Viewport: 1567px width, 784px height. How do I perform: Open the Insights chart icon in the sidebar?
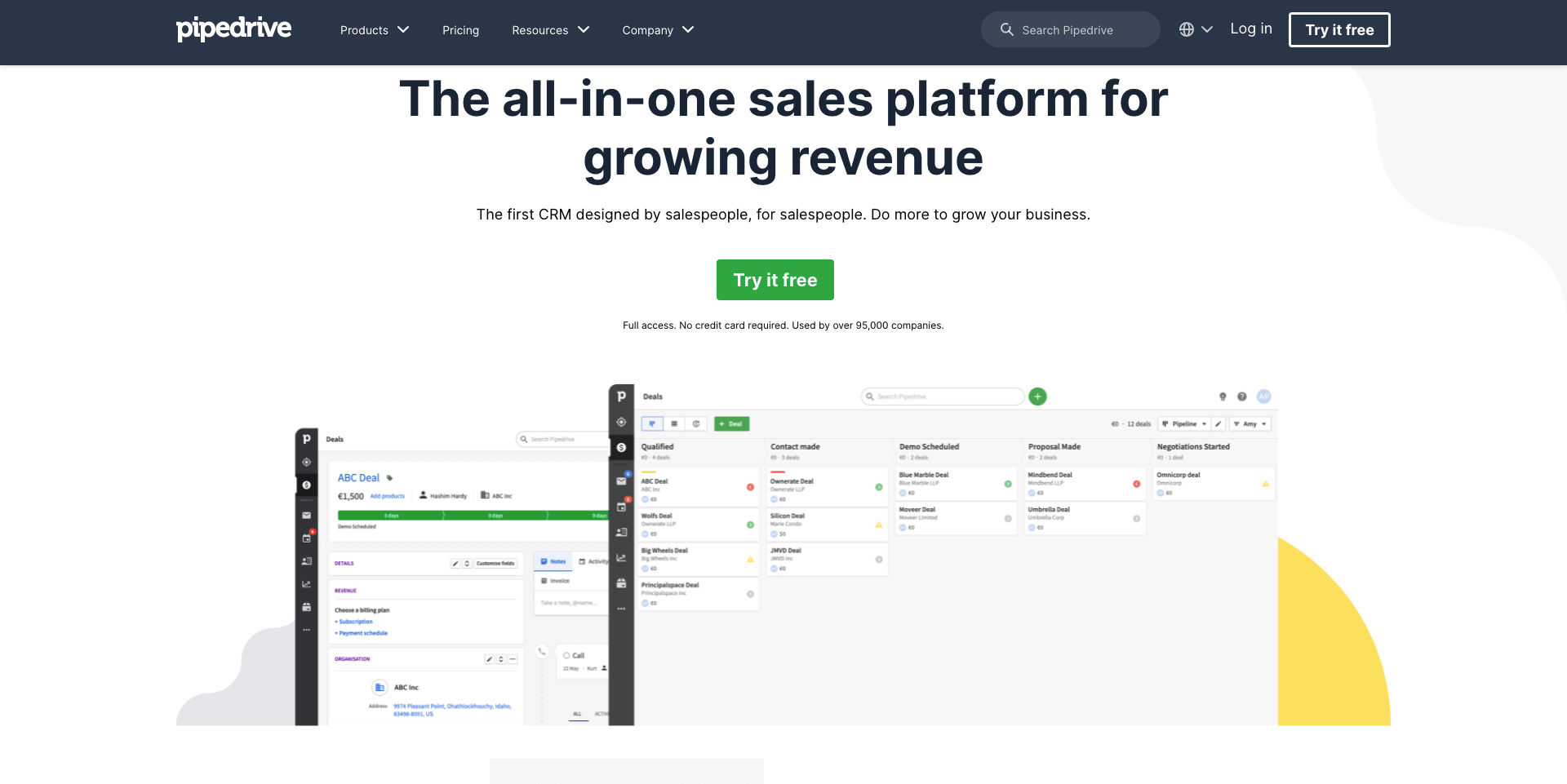pyautogui.click(x=622, y=557)
